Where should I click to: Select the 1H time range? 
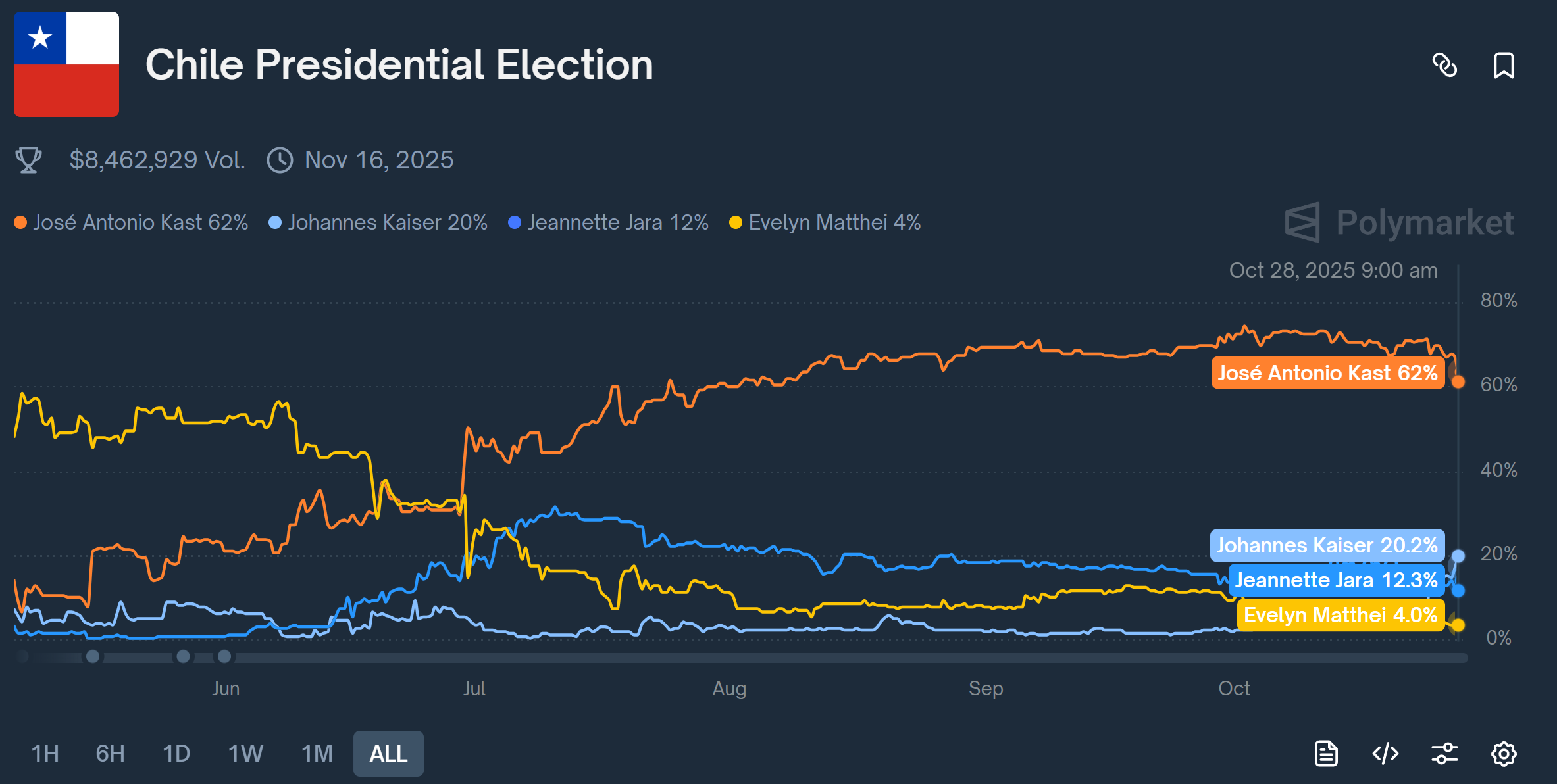[x=45, y=753]
